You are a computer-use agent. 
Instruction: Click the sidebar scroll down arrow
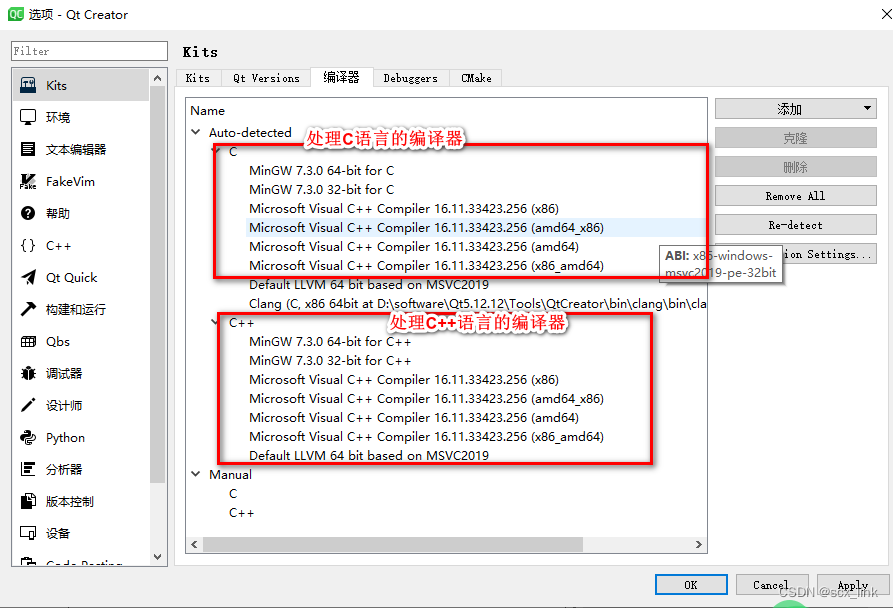(158, 557)
